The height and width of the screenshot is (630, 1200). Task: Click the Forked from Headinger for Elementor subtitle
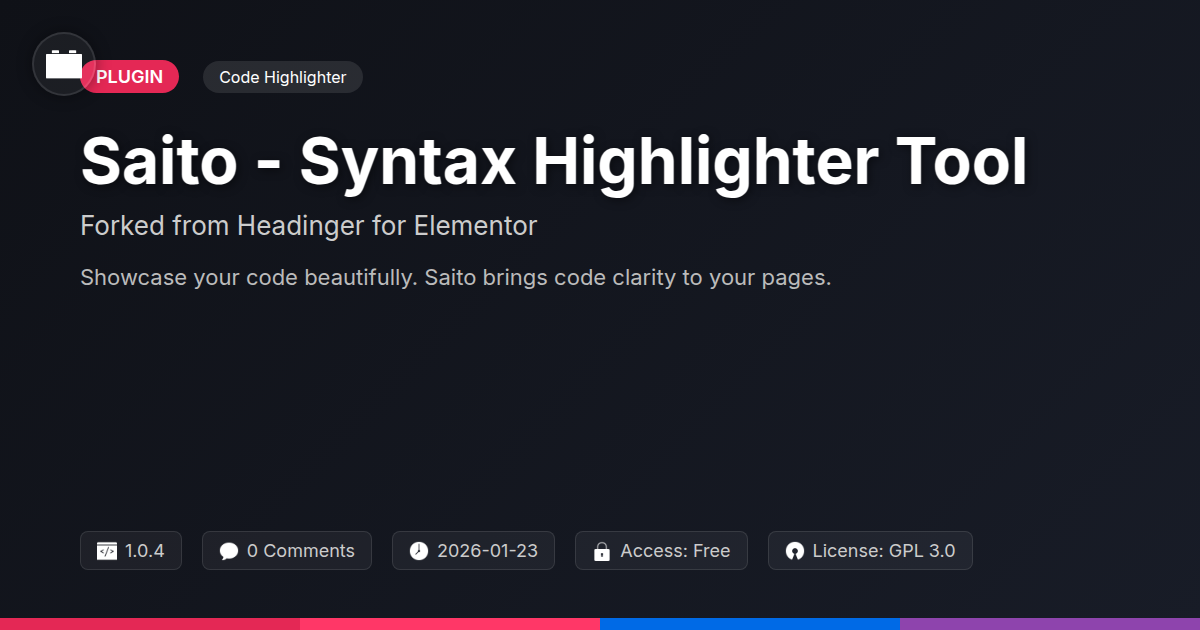pyautogui.click(x=309, y=226)
